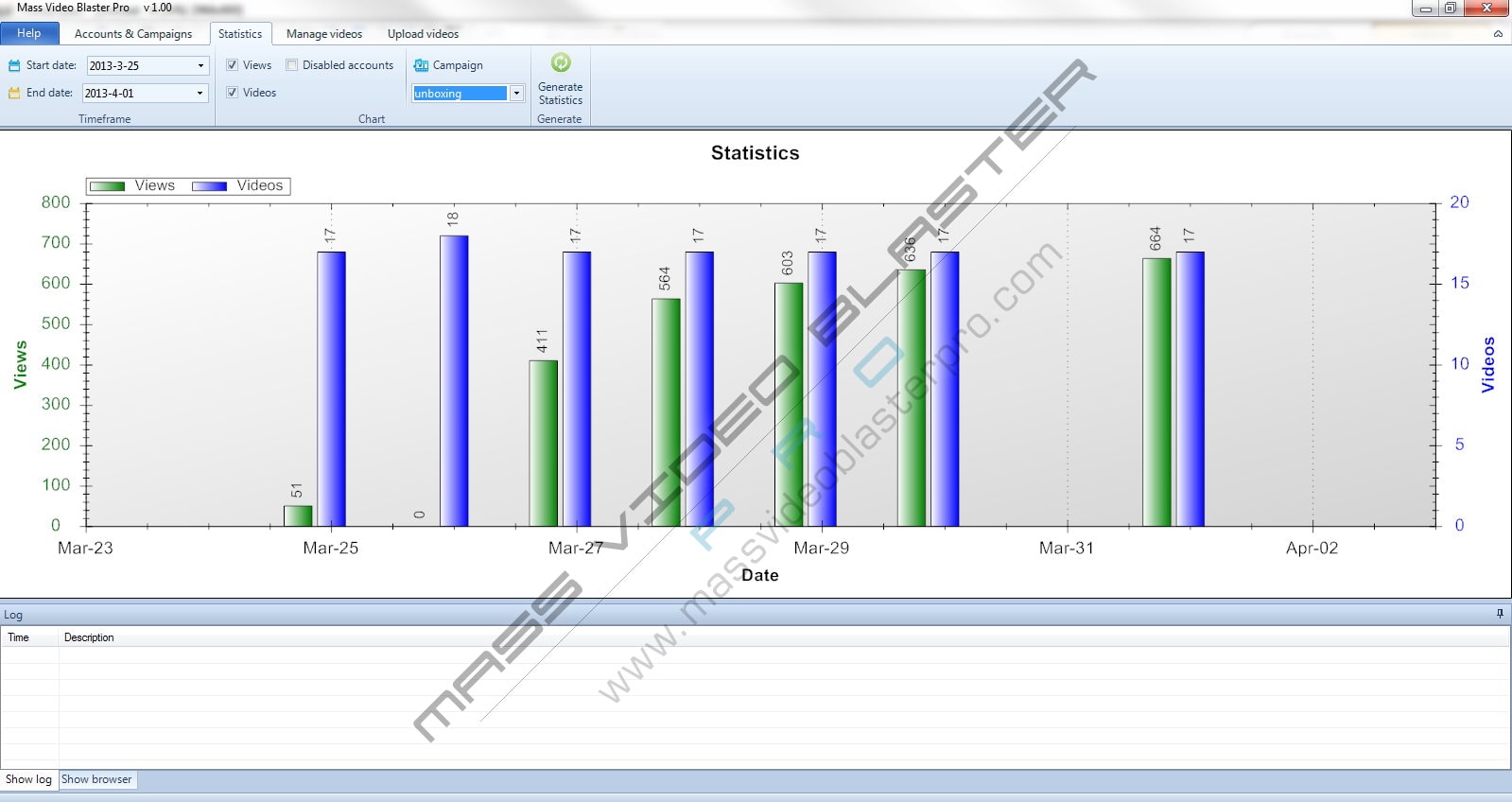Screen dimensions: 1512x802
Task: Collapse the ribbon with the up-arrow icon
Action: point(1498,34)
